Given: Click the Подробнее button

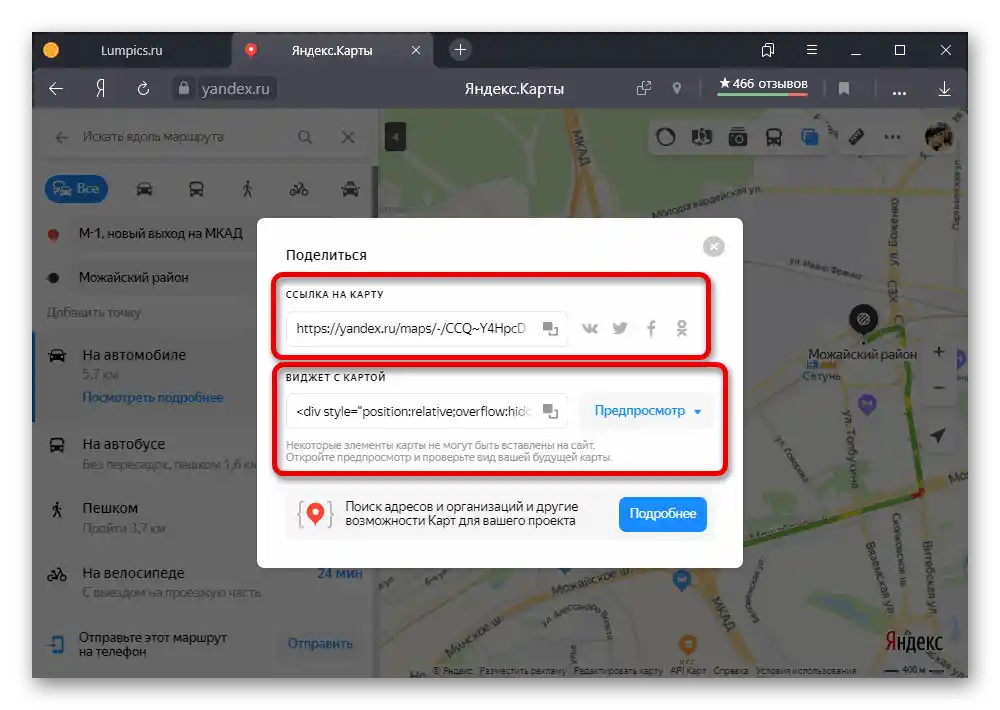Looking at the screenshot, I should coord(663,514).
